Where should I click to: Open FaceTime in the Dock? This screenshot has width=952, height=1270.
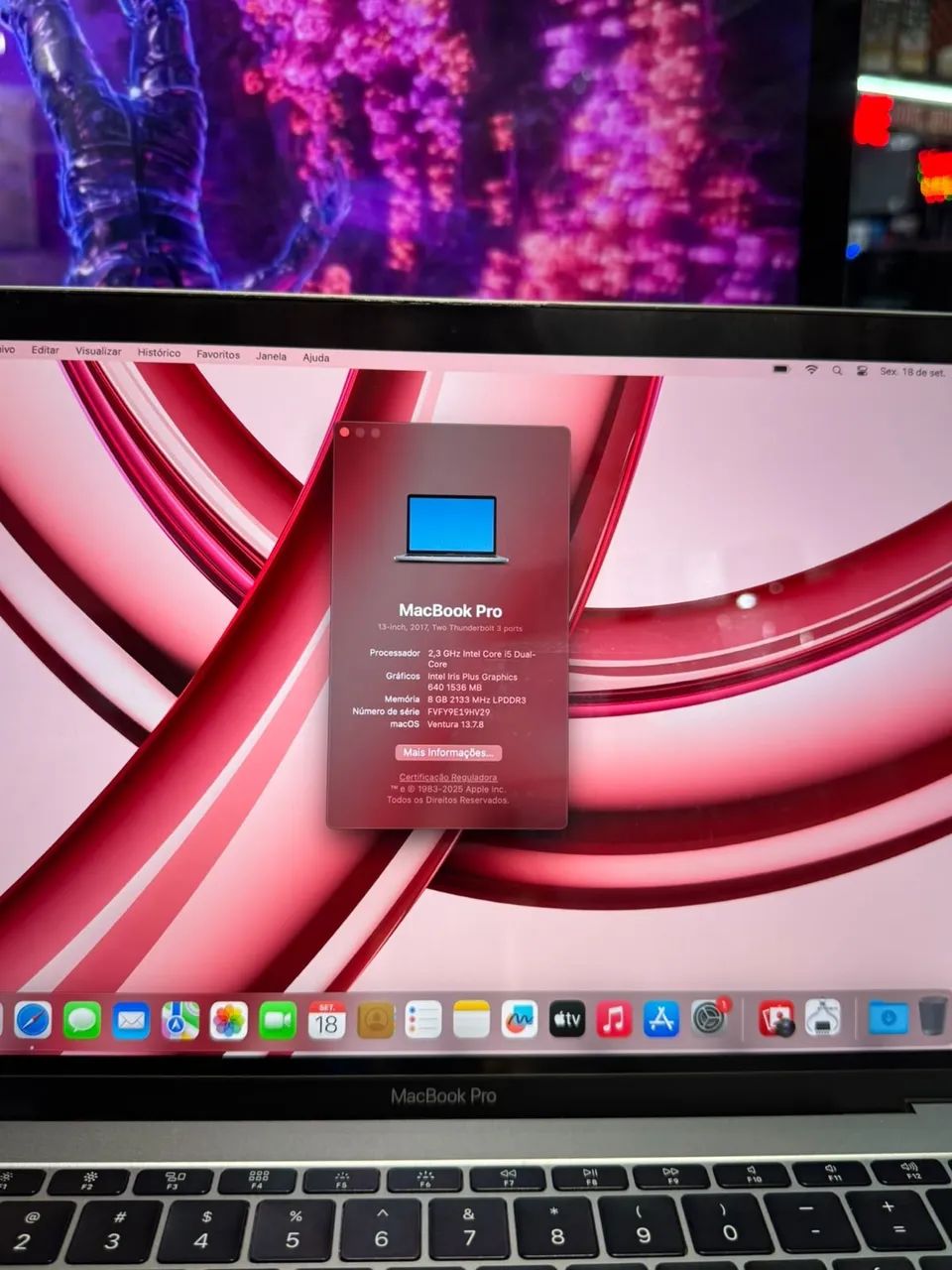tap(278, 1020)
